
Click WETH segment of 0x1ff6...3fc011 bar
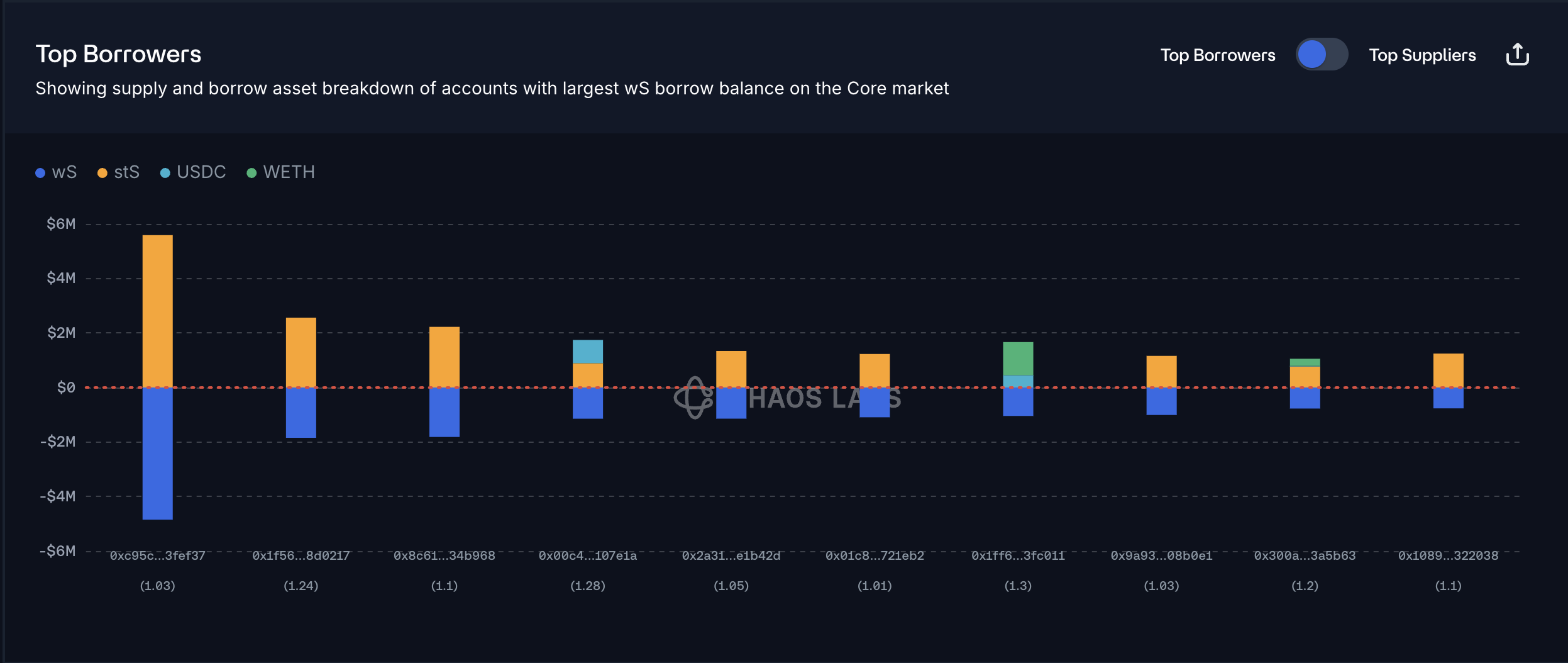point(1017,359)
